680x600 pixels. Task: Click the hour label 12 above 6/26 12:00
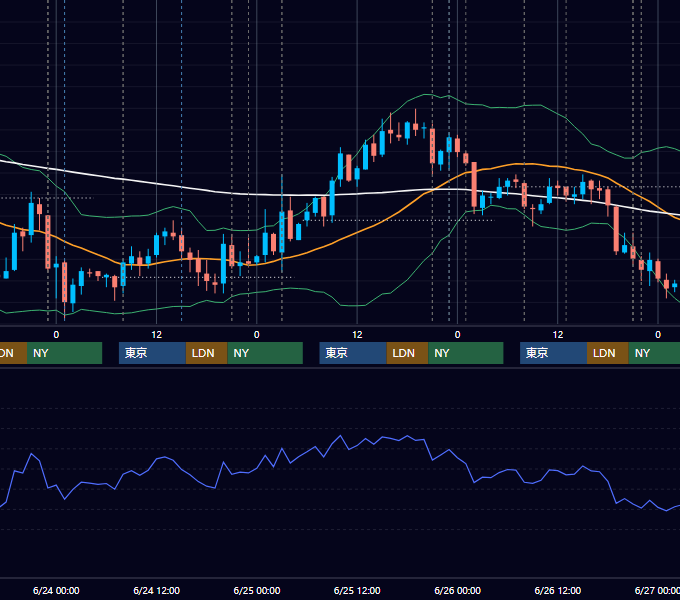point(558,335)
